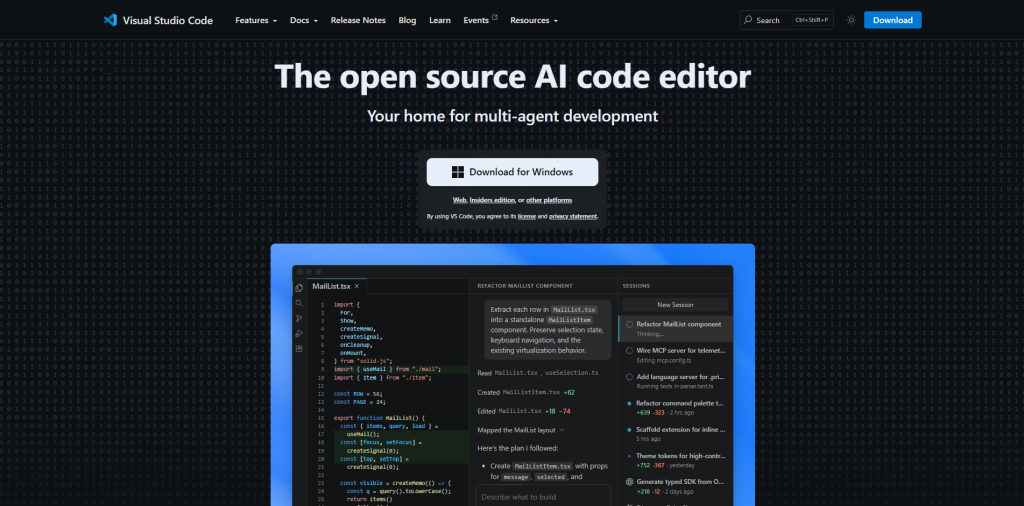Click the blue dot of Refactor command palette session
Viewport: 1024px width, 506px height.
click(x=629, y=403)
